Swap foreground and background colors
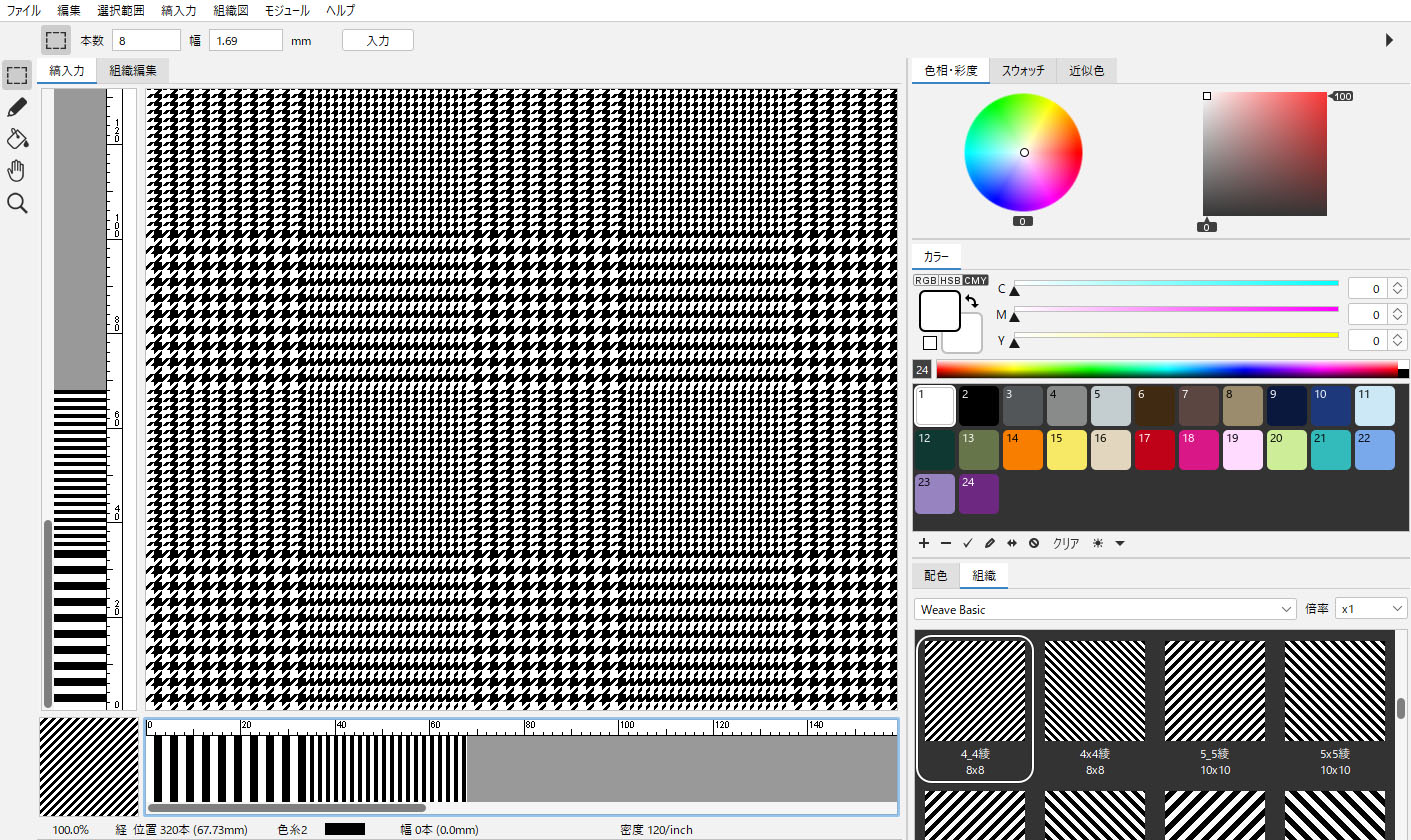 point(971,301)
